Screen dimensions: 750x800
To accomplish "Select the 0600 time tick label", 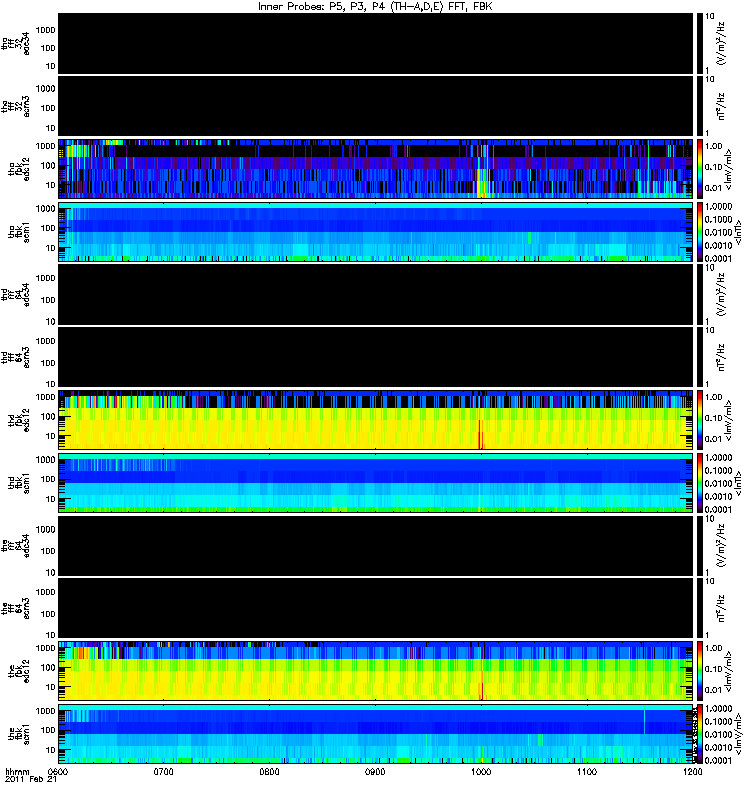I will [58, 773].
